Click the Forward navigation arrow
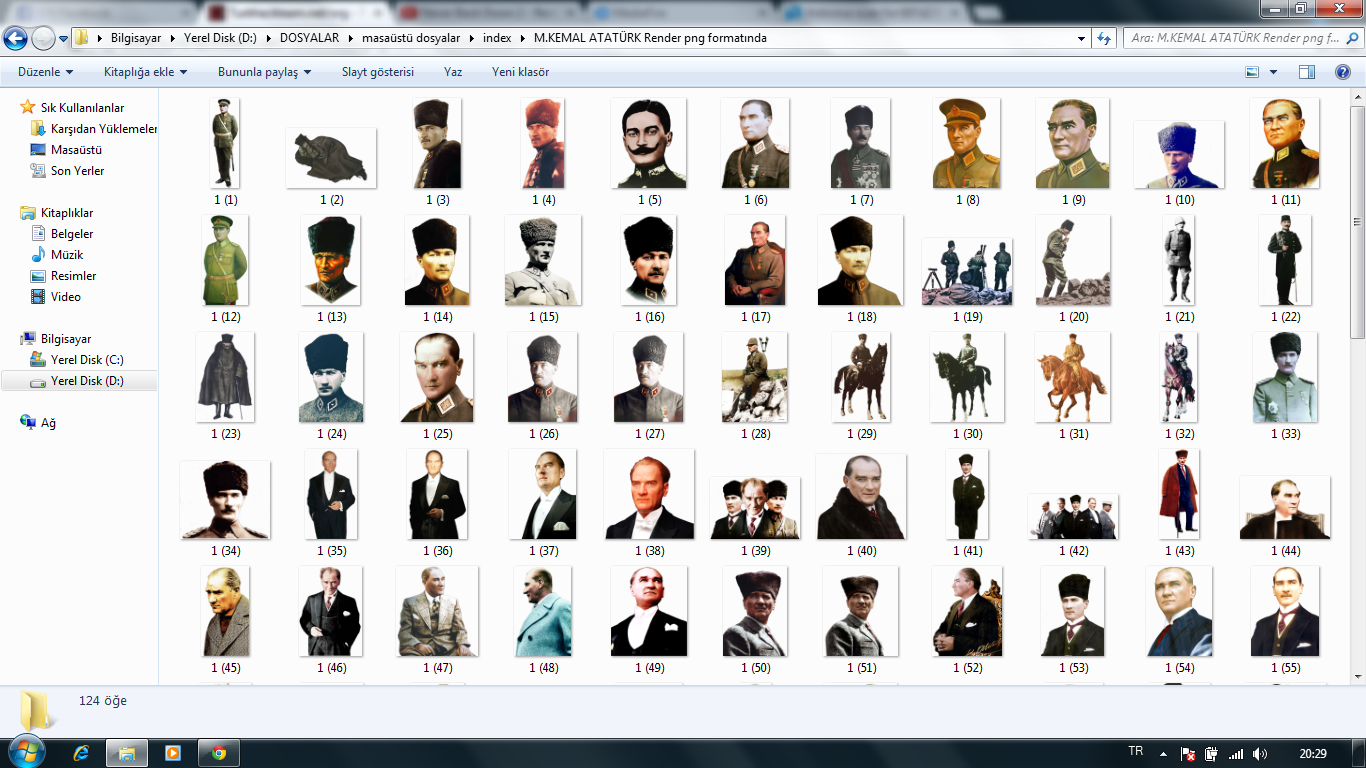 (x=43, y=39)
